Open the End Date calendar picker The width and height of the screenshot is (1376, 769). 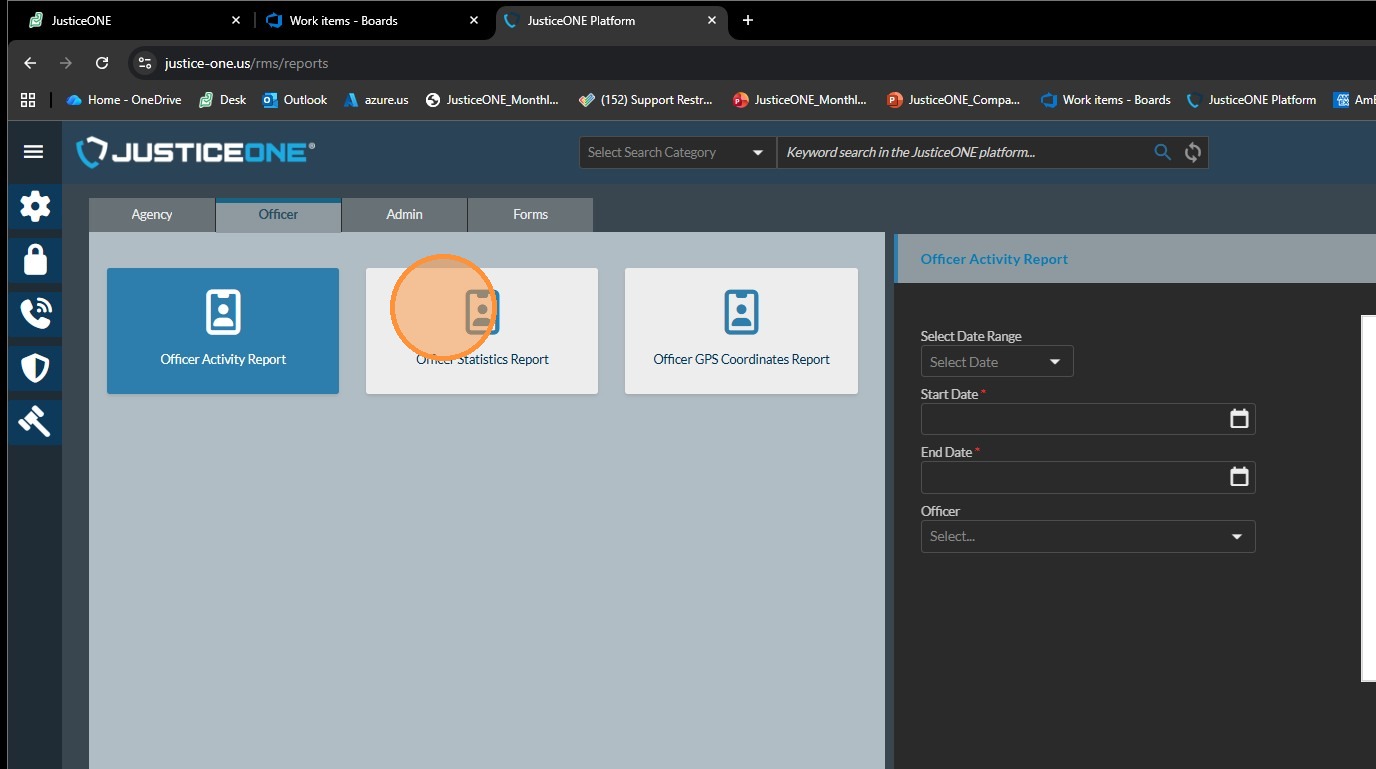coord(1239,477)
